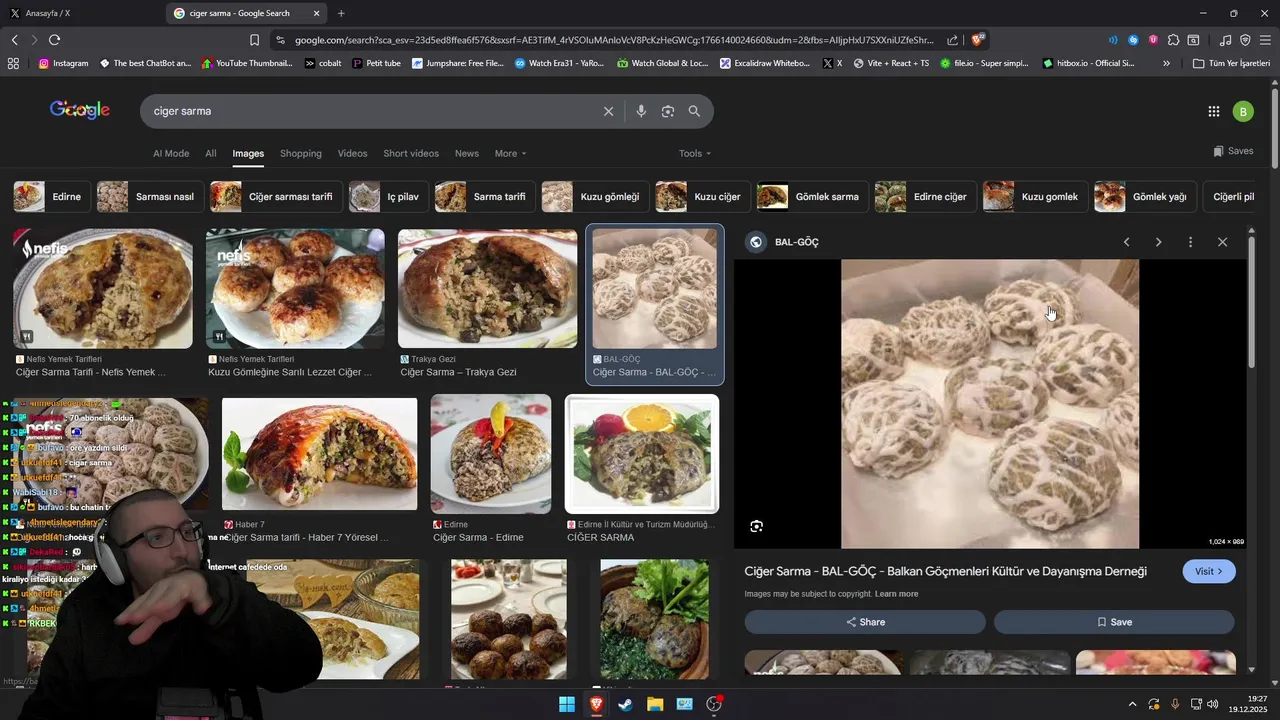Open the Saves collection link
The image size is (1280, 720).
click(x=1233, y=151)
